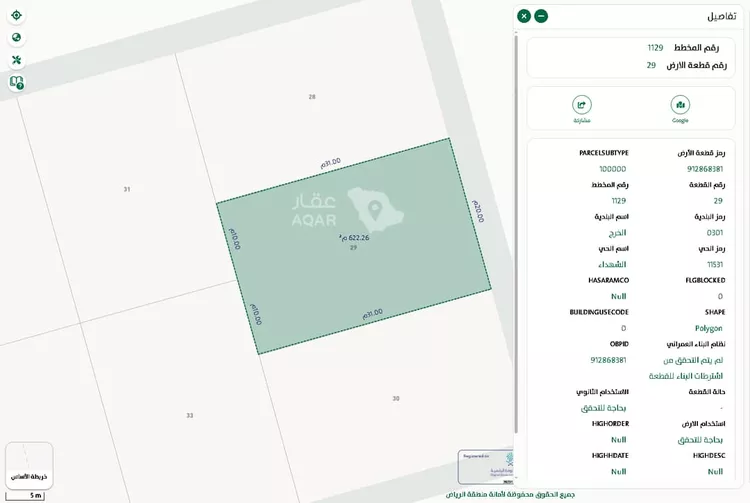
Task: Click the 622.26 م² area label
Action: pyautogui.click(x=354, y=238)
